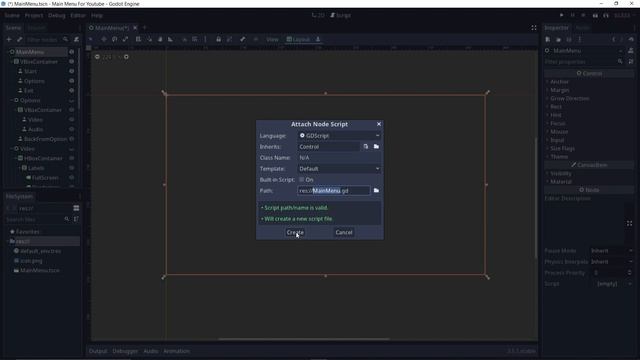This screenshot has height=360, width=640.
Task: Toggle visibility of Options button node
Action: [71, 81]
